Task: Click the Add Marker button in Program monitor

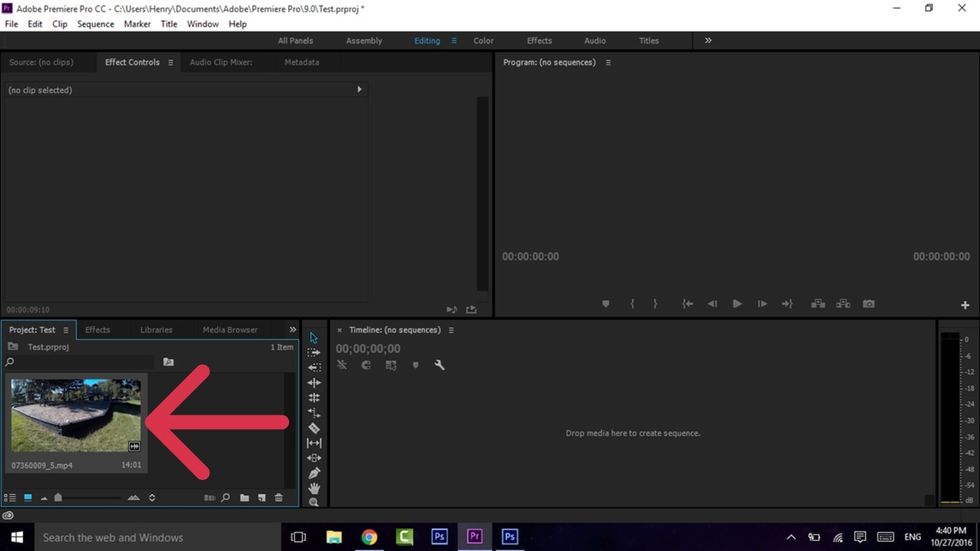Action: click(x=606, y=304)
